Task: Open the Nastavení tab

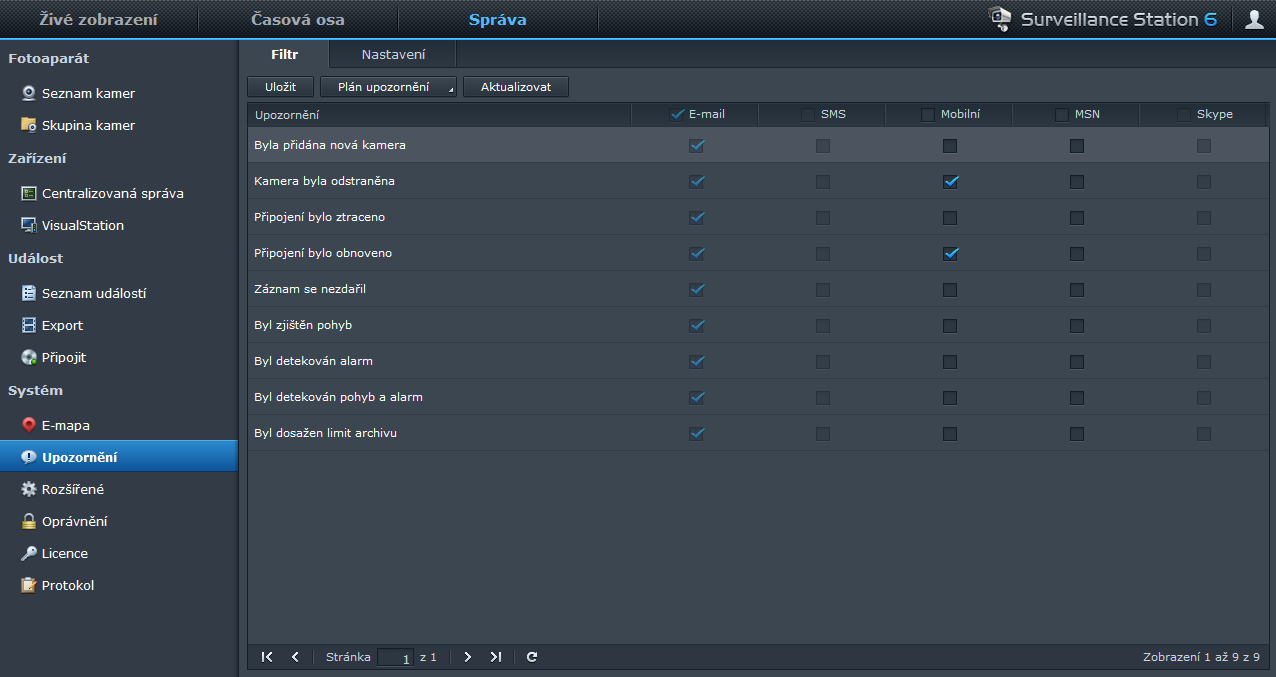Action: pyautogui.click(x=393, y=54)
